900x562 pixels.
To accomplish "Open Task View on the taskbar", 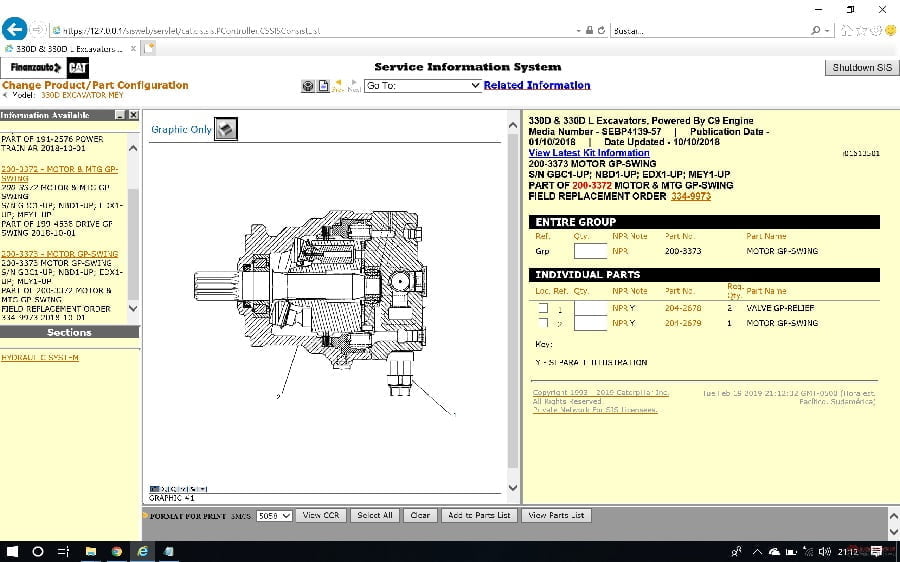I will coord(64,552).
